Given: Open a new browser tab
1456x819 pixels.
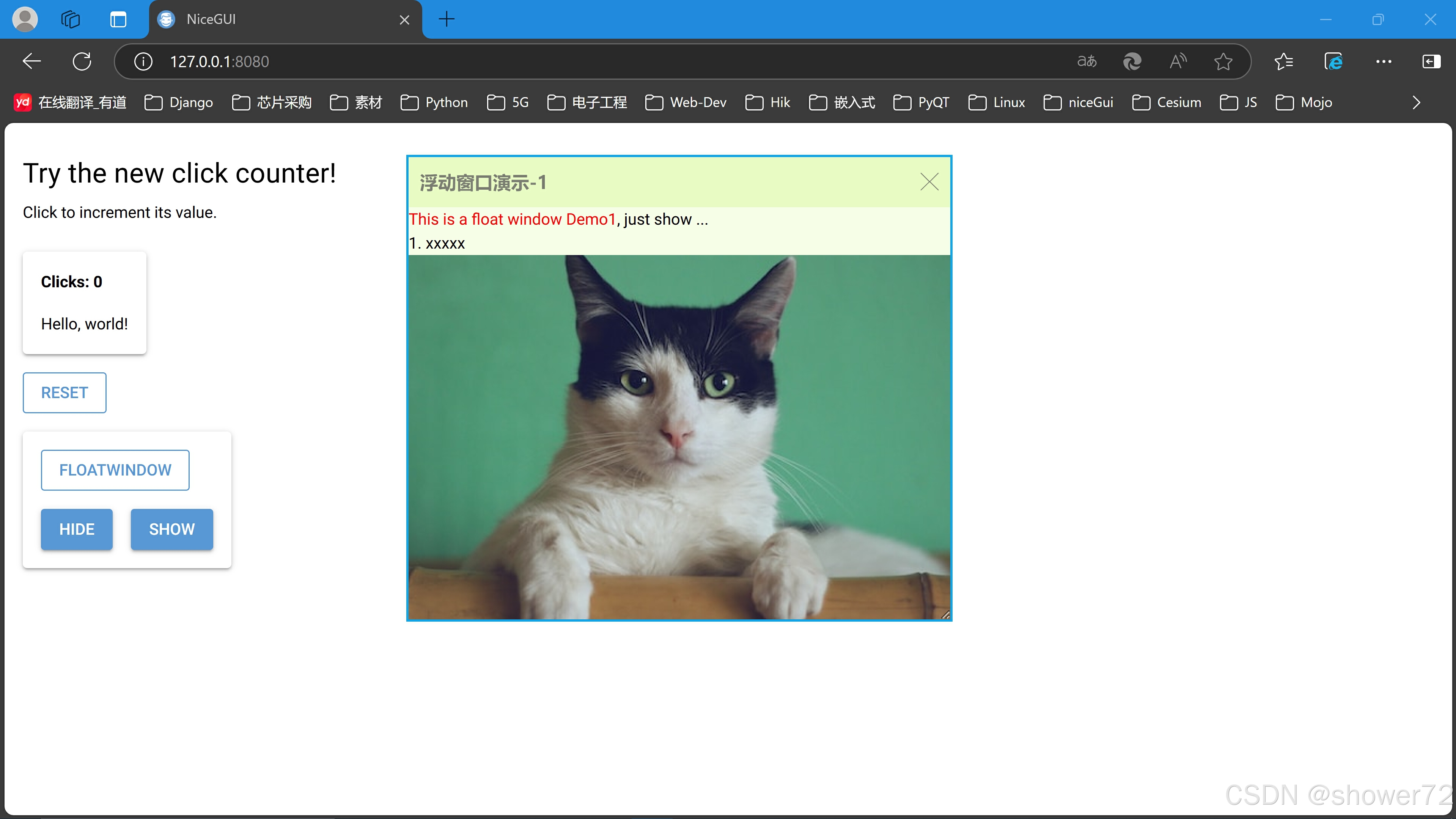Looking at the screenshot, I should (x=447, y=20).
